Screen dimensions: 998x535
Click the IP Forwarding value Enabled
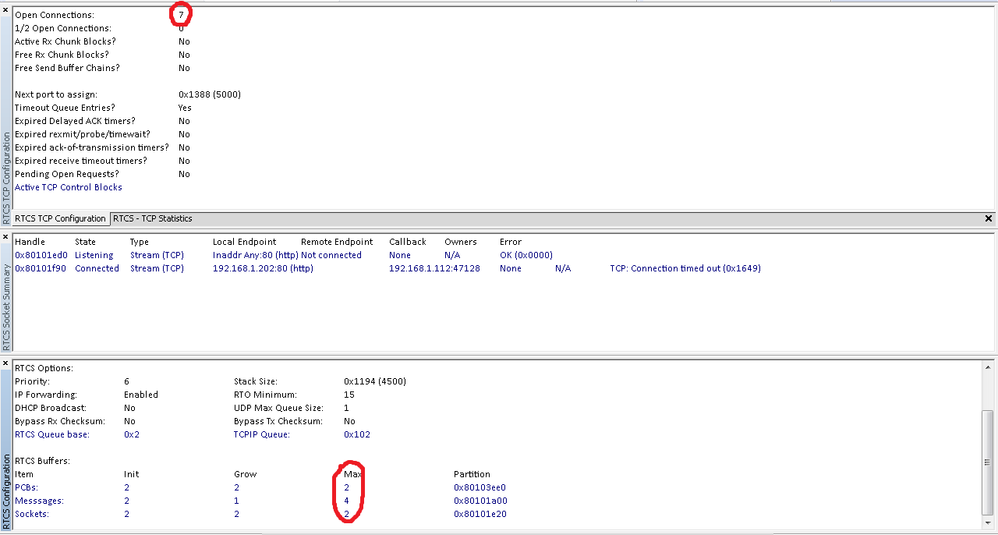pyautogui.click(x=141, y=394)
